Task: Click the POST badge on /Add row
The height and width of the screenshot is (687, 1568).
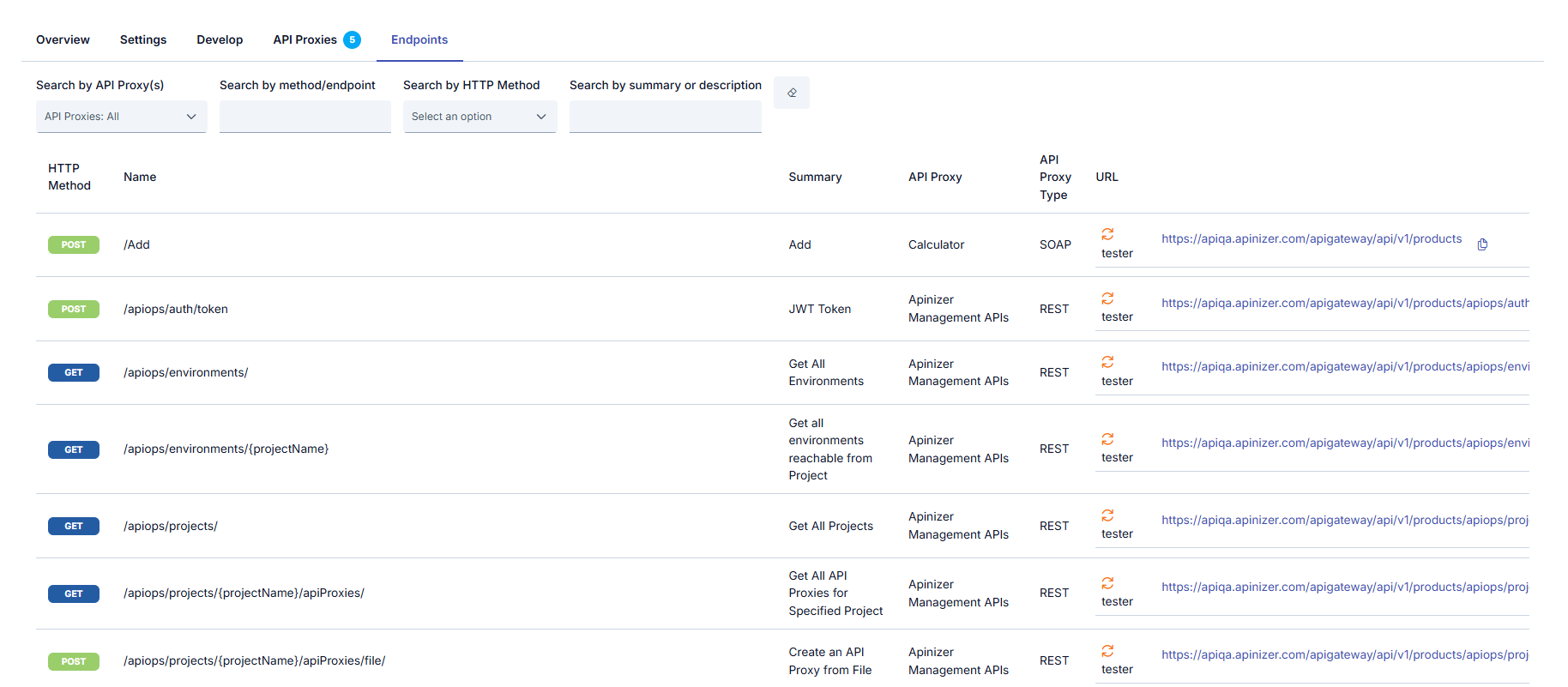Action: pos(74,244)
